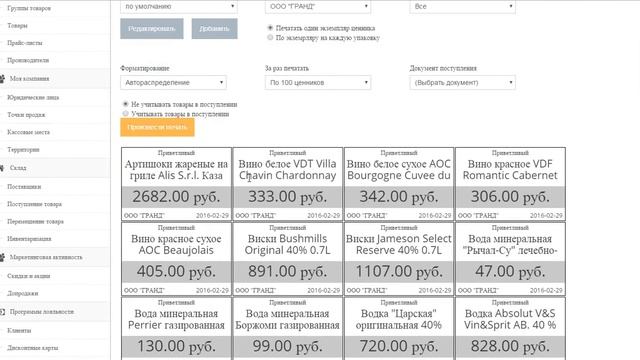
Task: Open Клиенты in sidebar
Action: (19, 331)
